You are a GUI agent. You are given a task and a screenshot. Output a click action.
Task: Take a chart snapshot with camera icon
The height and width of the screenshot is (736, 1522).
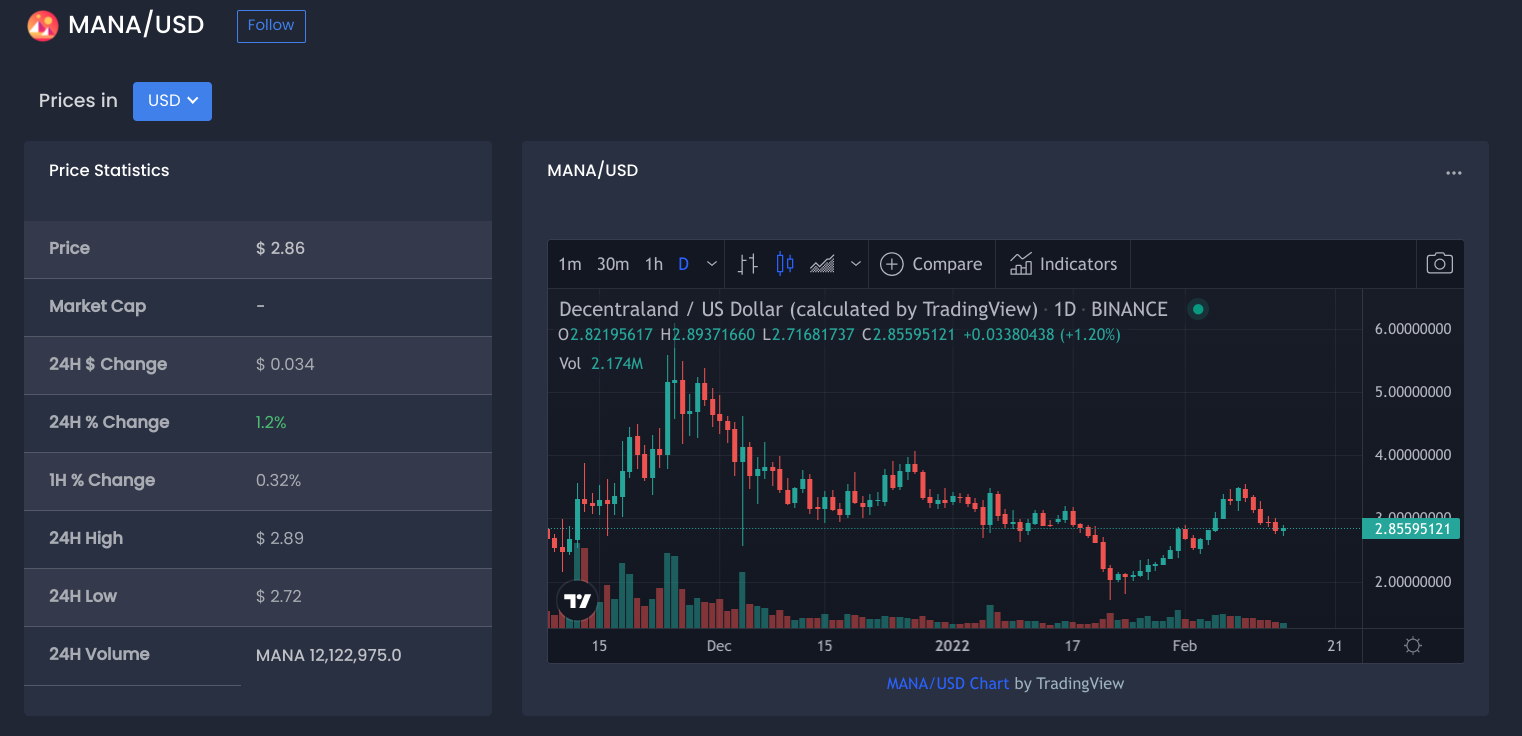(x=1439, y=263)
